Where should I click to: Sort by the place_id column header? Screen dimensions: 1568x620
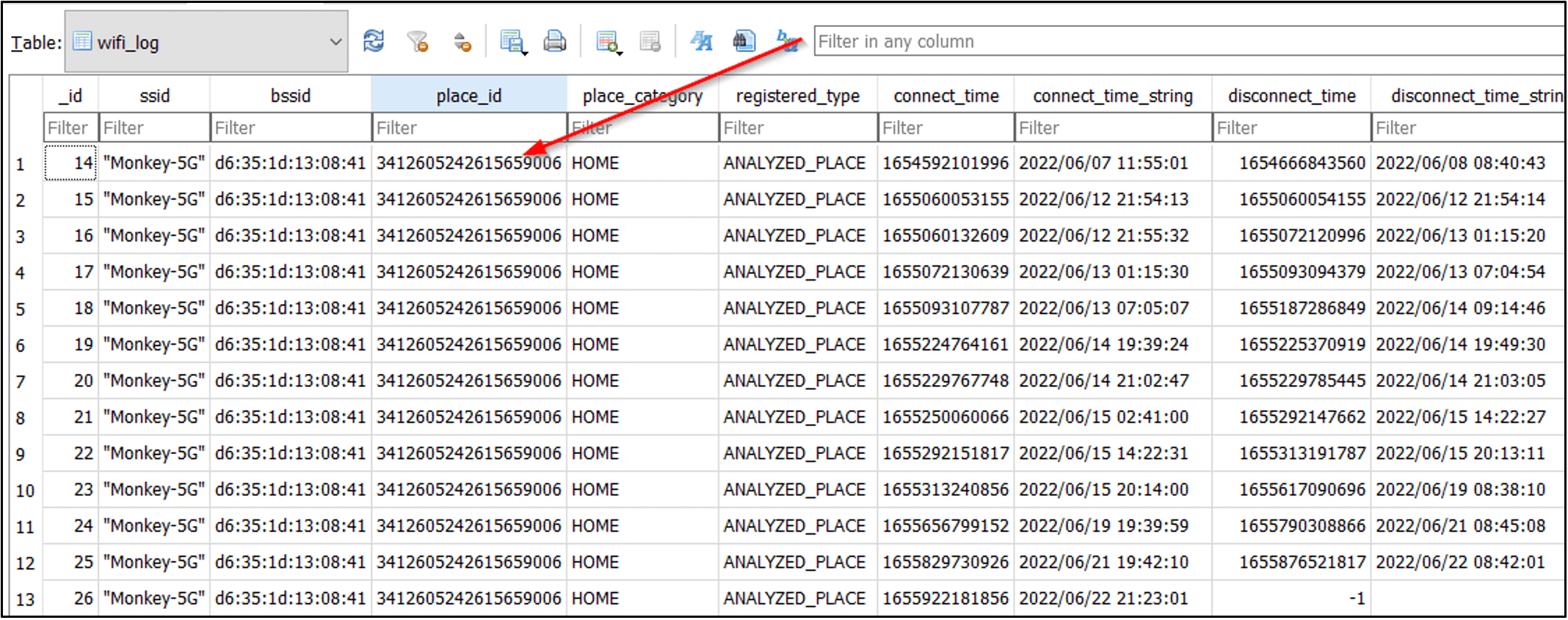(468, 95)
